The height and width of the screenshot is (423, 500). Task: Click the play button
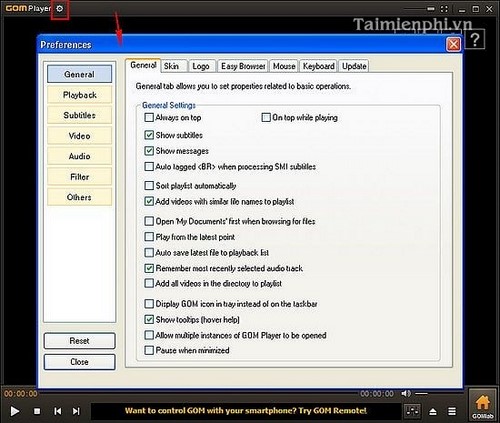coord(14,411)
